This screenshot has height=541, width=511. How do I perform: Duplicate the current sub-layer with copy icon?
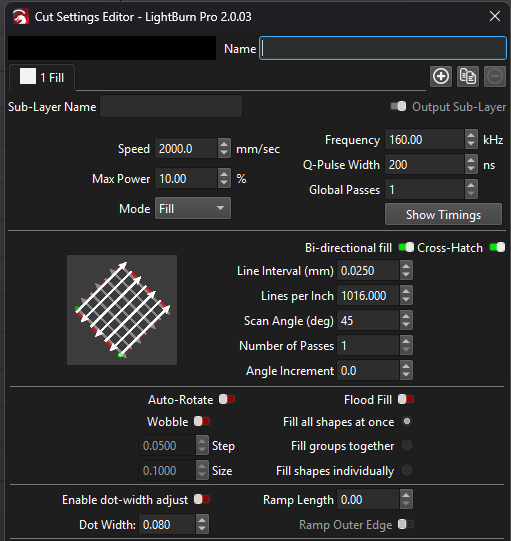(x=468, y=76)
